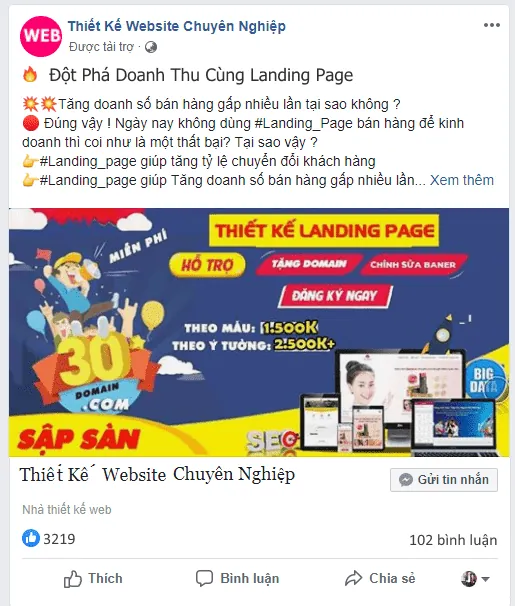The width and height of the screenshot is (515, 606).
Task: Open the profile avatar selector dropdown arrow
Action: [x=486, y=579]
